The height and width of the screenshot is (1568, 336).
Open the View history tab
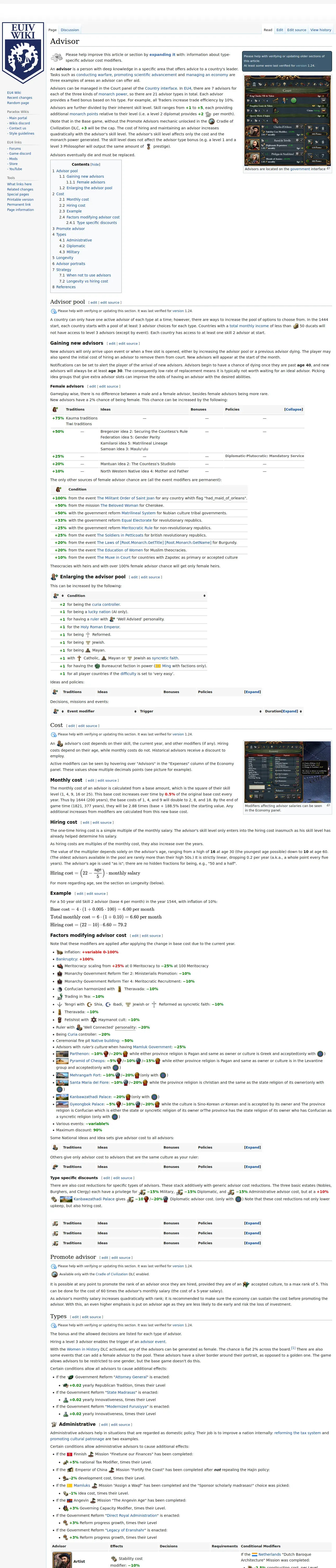click(321, 30)
